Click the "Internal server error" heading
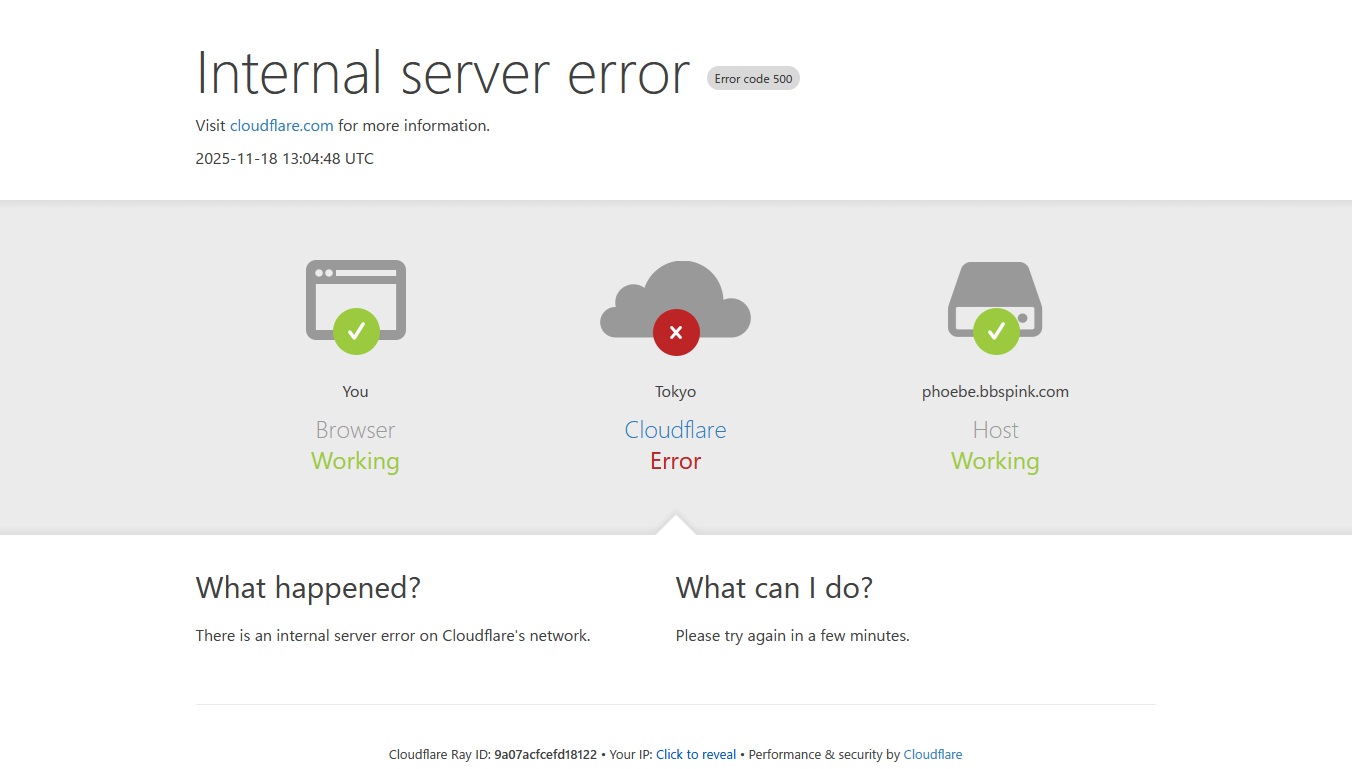The width and height of the screenshot is (1352, 769). tap(442, 74)
